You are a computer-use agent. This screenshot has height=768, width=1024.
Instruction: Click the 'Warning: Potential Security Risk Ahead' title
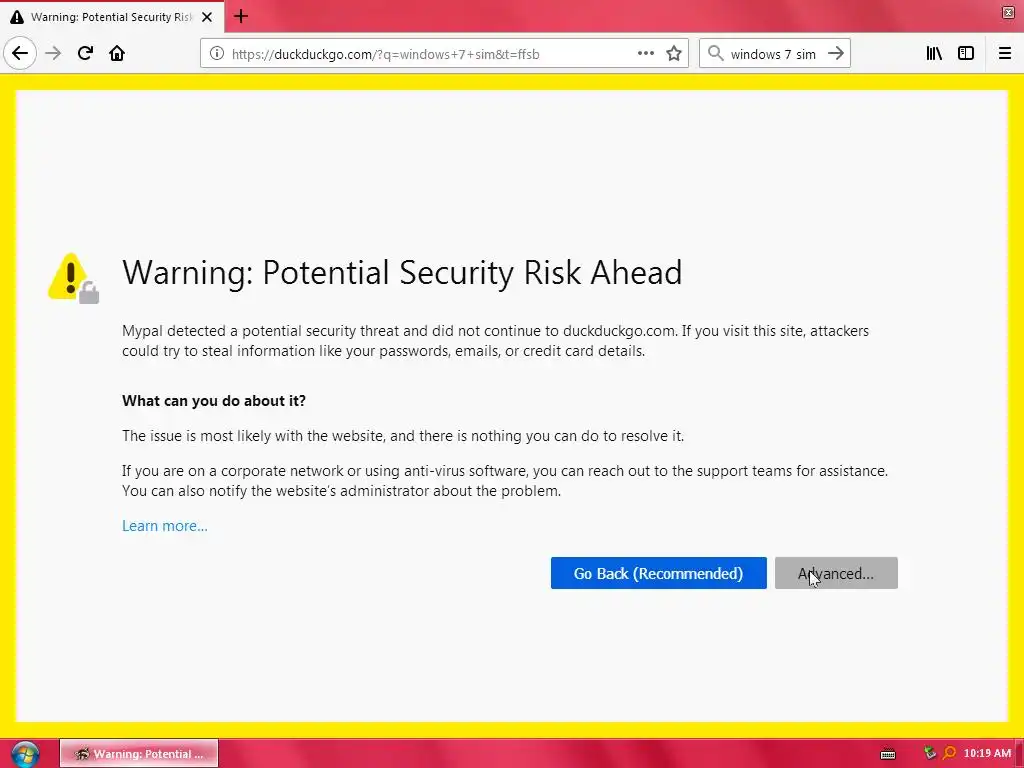[402, 272]
